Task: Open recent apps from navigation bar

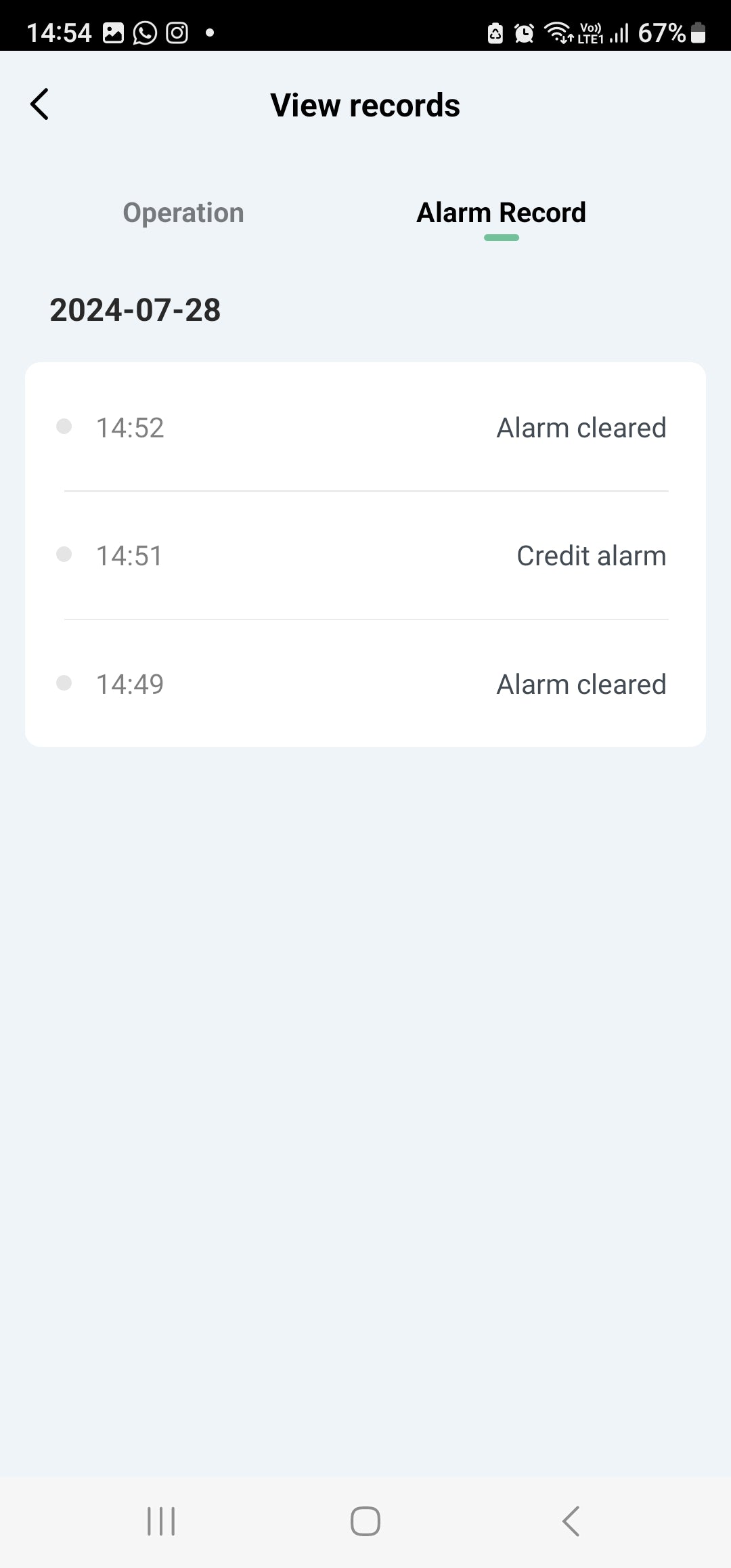Action: 161,1521
